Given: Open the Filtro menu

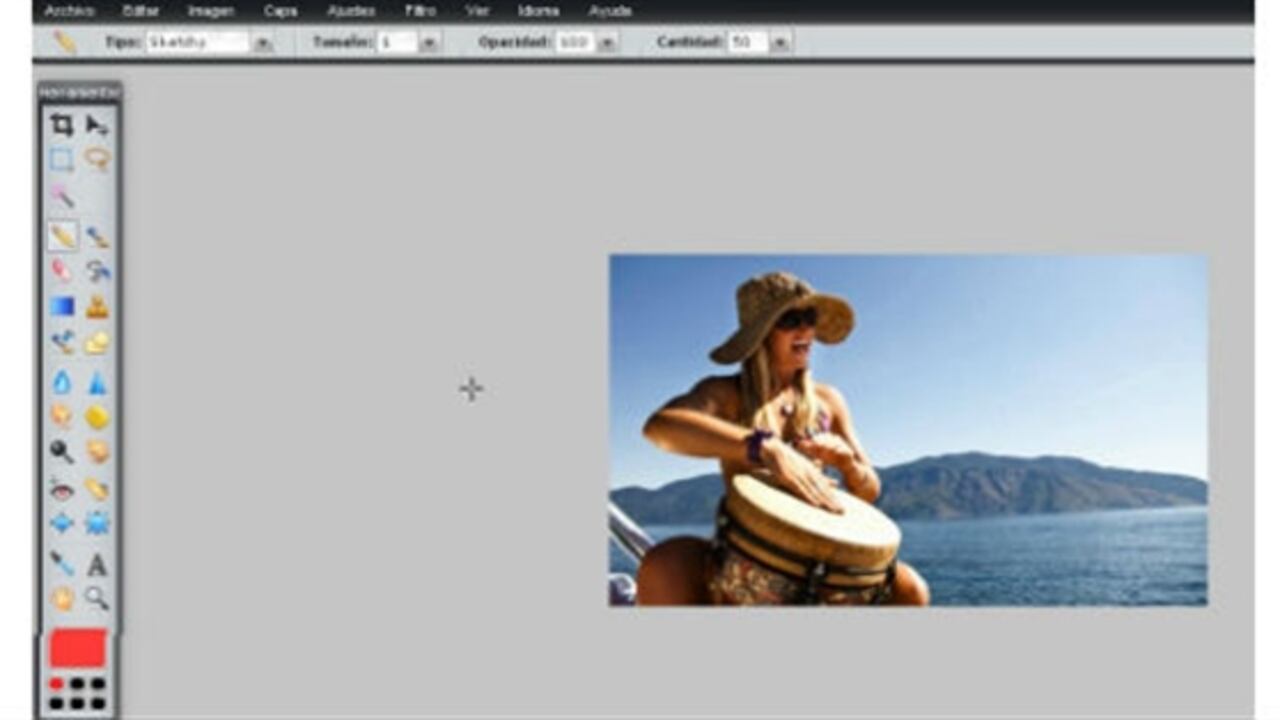Looking at the screenshot, I should click(420, 11).
